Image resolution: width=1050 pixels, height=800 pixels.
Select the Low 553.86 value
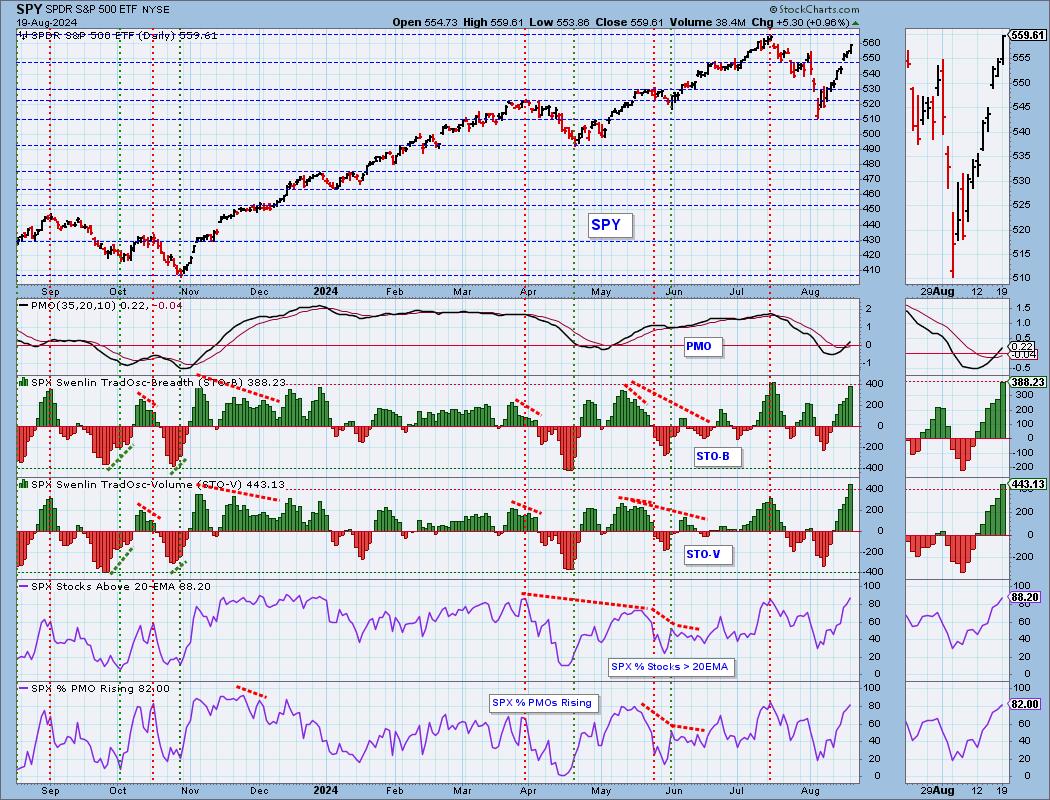click(x=559, y=22)
